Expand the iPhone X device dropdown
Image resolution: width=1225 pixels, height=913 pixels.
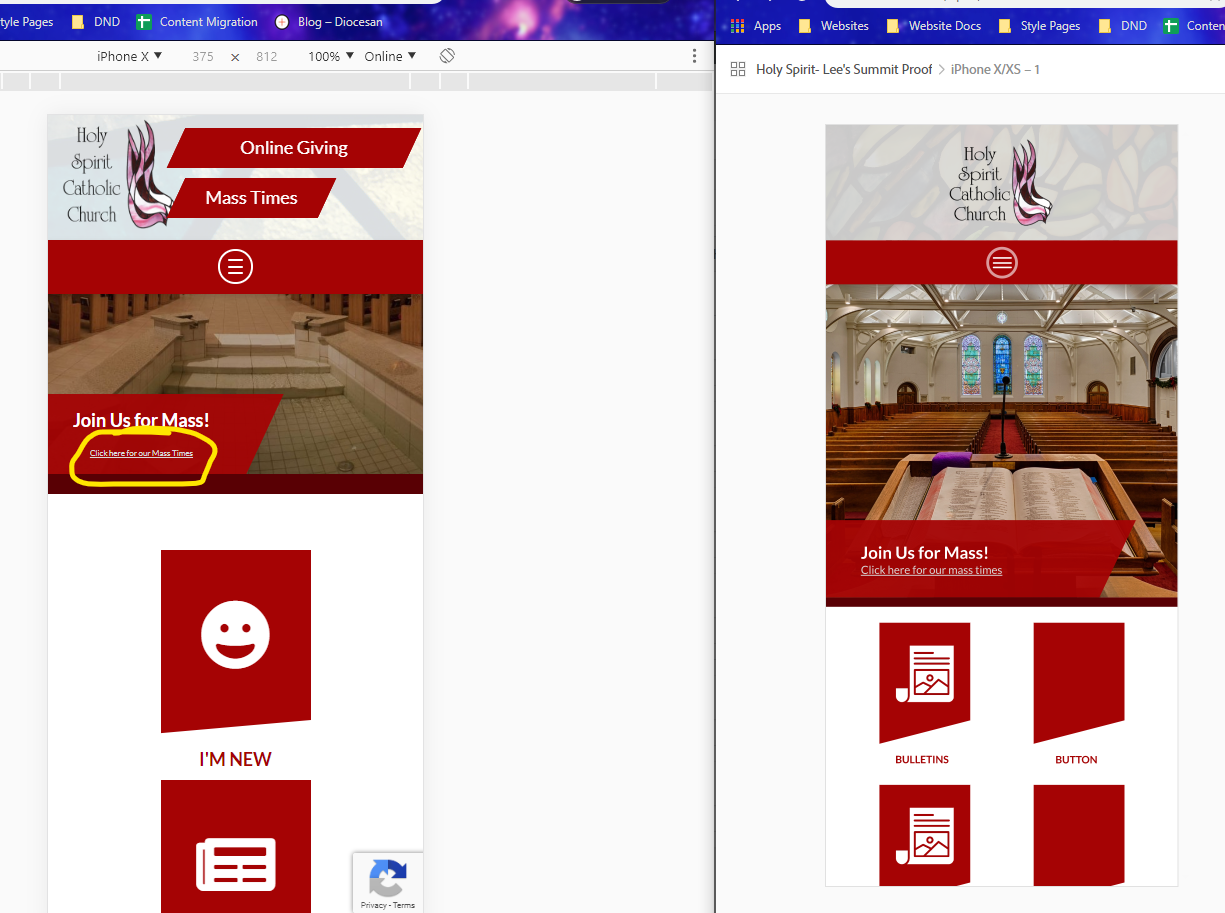(129, 56)
